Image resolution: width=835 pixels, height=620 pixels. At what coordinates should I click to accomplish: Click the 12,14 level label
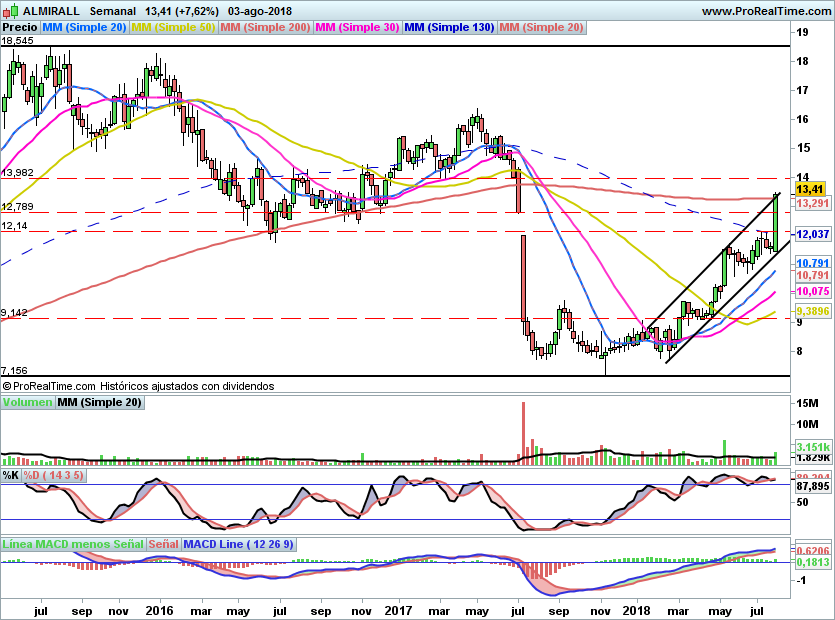(x=14, y=226)
